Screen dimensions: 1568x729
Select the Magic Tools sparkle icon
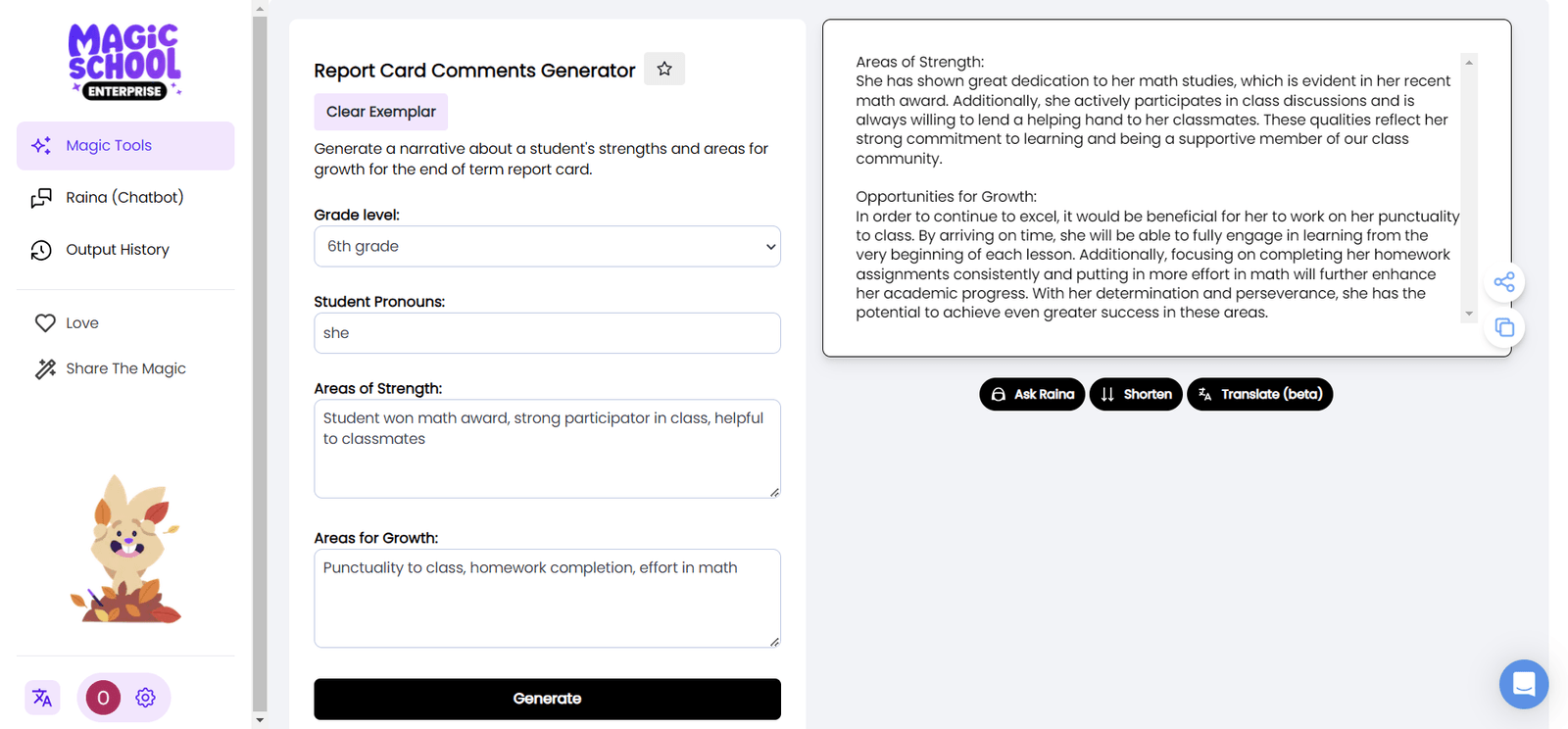[40, 145]
